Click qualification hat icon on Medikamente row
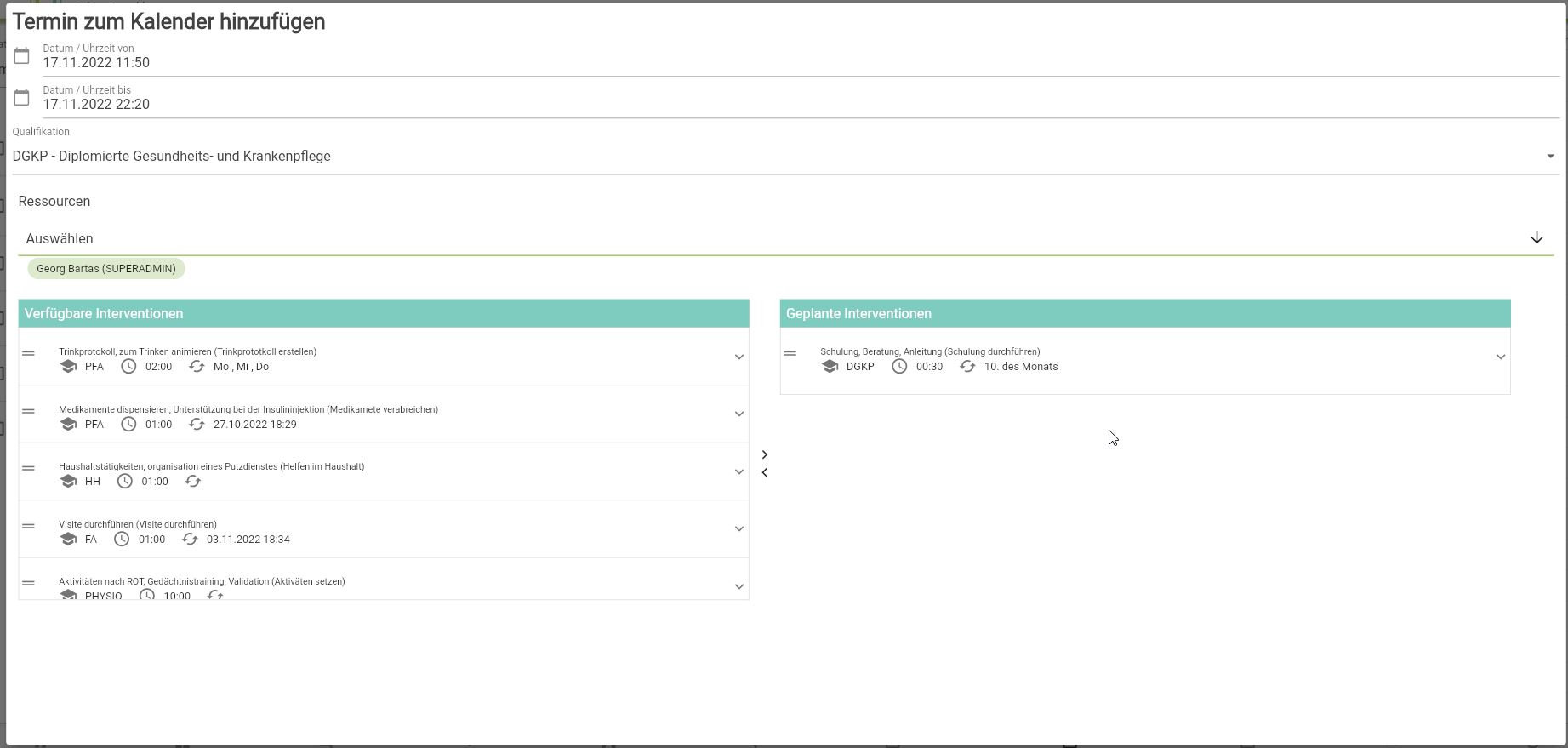This screenshot has height=748, width=1568. pos(68,425)
